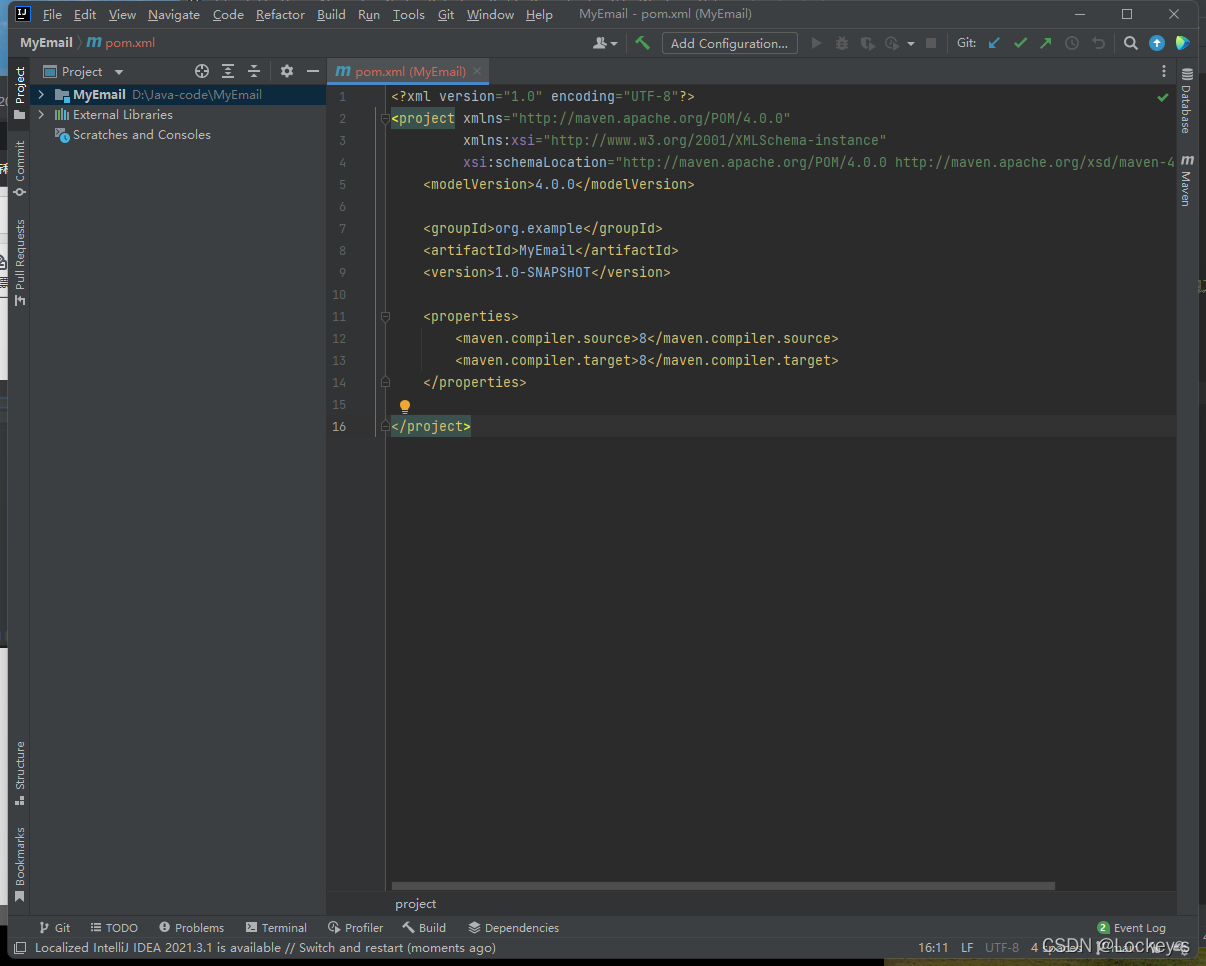Toggle the Database tool window
1206x966 pixels.
point(1186,100)
